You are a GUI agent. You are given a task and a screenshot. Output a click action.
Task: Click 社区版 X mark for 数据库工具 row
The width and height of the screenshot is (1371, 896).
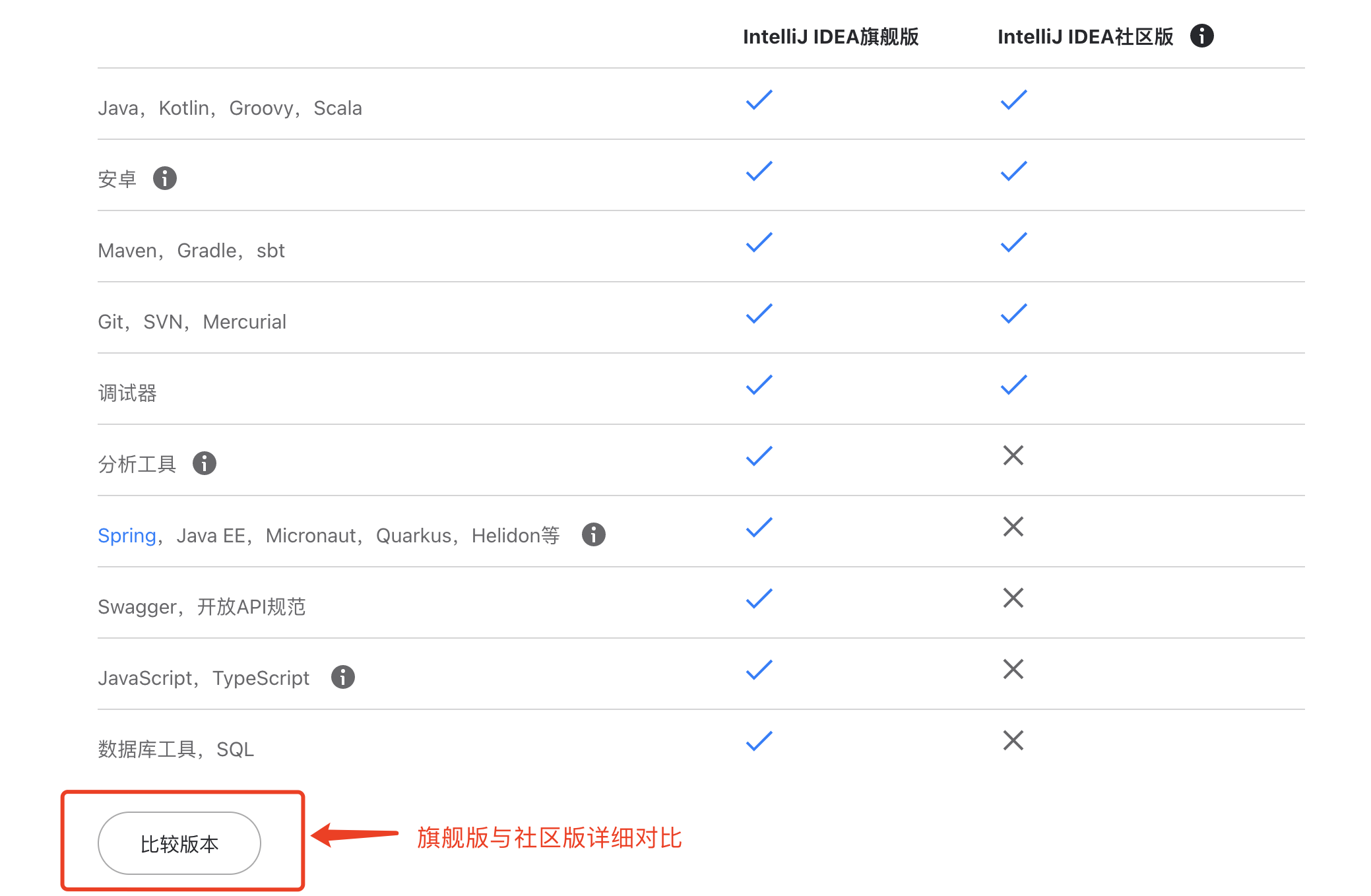[1013, 740]
